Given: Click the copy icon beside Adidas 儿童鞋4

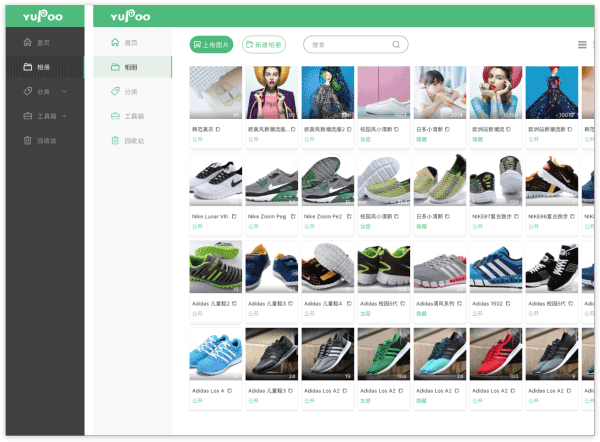Looking at the screenshot, I should click(349, 303).
